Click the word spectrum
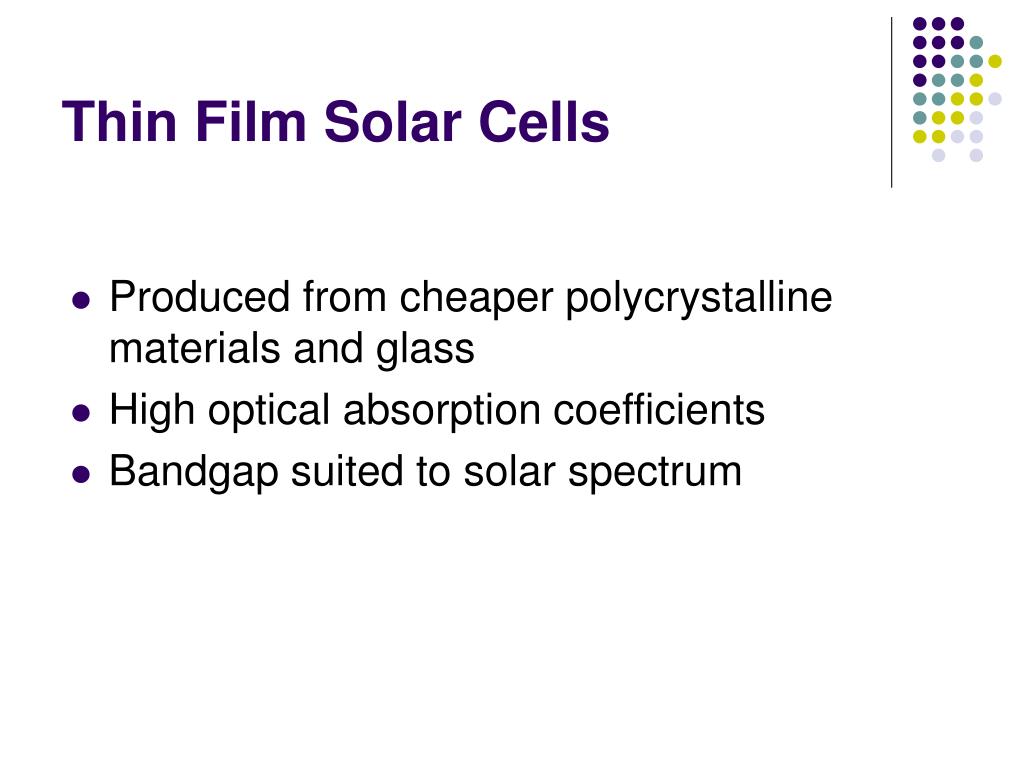Screen dimensions: 1024x768 [655, 473]
